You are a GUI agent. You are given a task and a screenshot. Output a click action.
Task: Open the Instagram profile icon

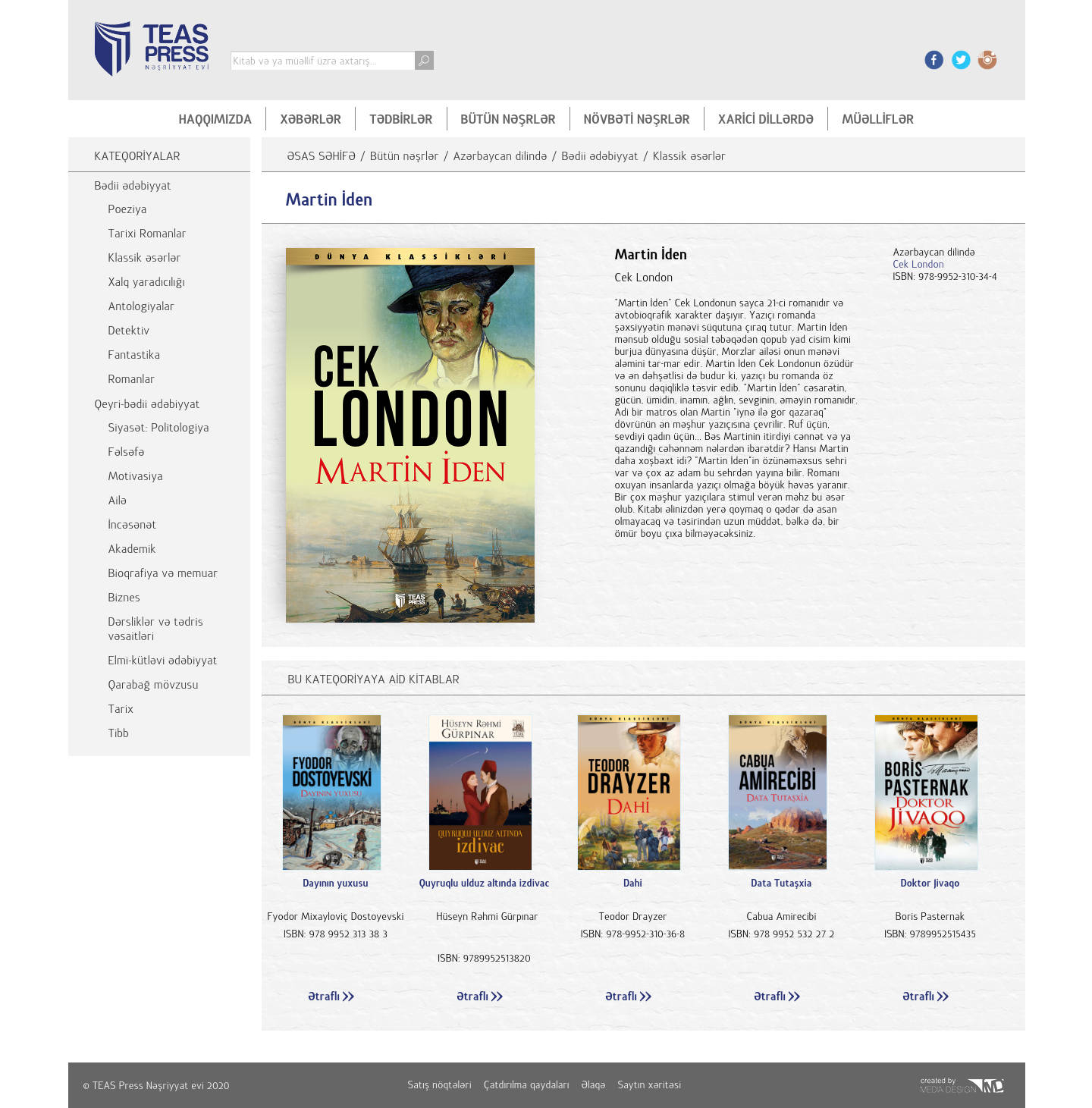(x=987, y=60)
